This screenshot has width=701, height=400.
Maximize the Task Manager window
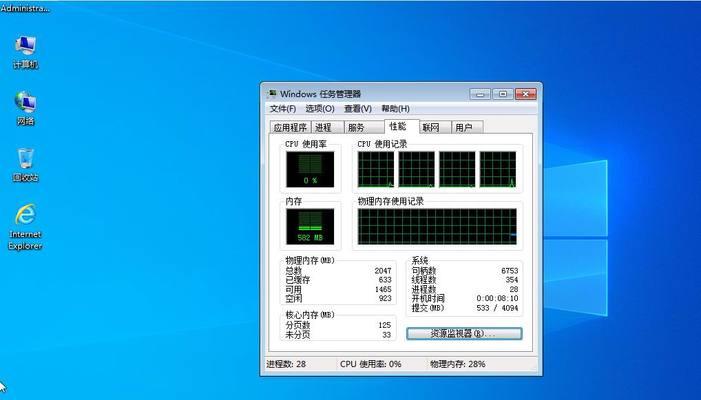503,94
